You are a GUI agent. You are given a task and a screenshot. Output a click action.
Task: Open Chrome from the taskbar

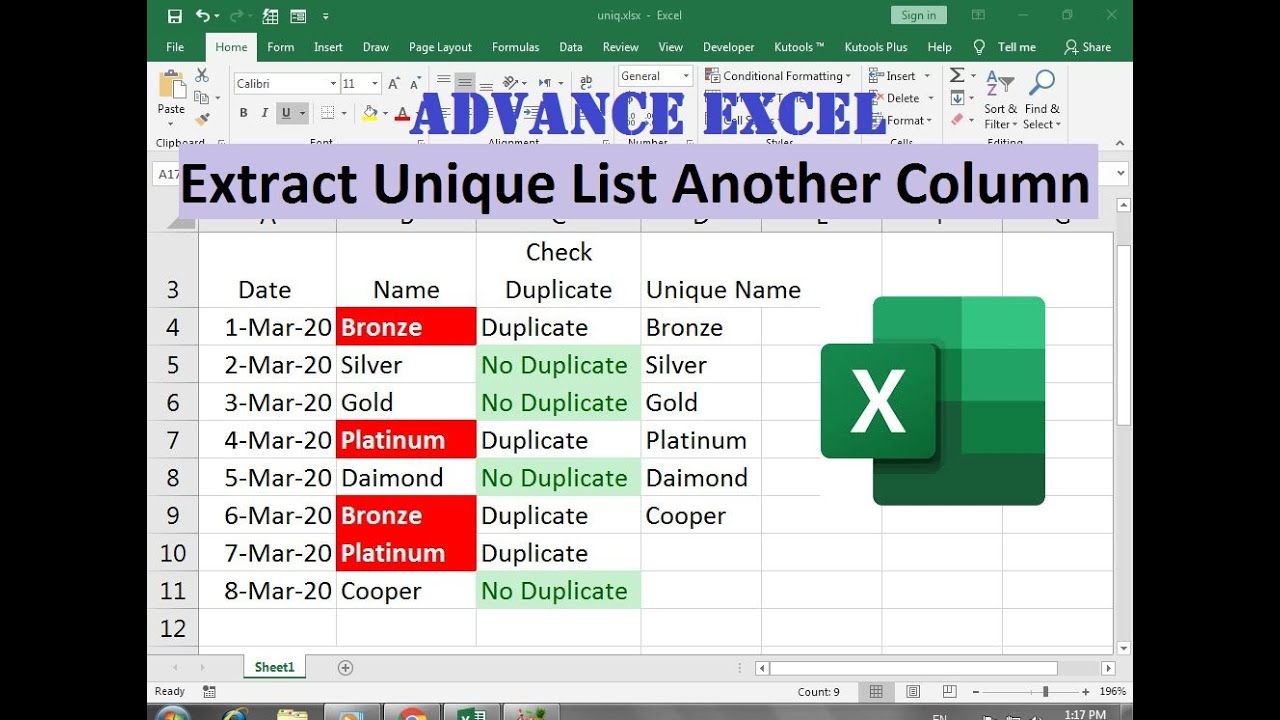click(x=411, y=714)
